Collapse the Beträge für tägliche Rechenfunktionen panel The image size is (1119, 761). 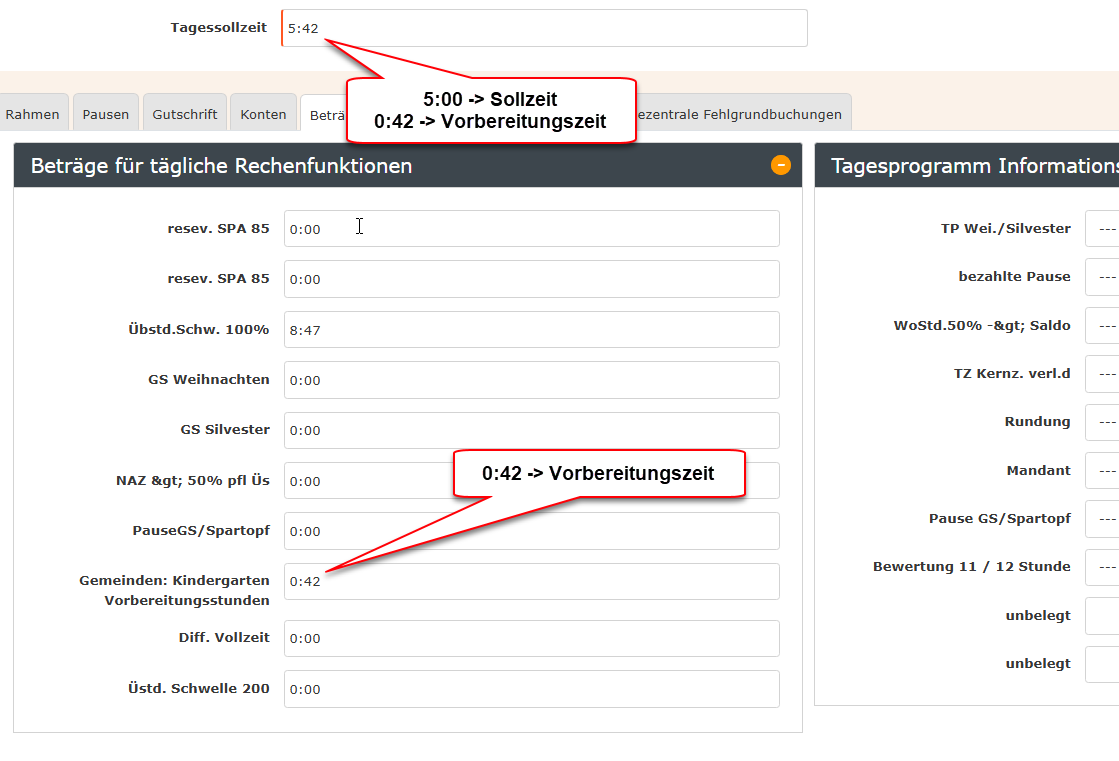(x=780, y=165)
